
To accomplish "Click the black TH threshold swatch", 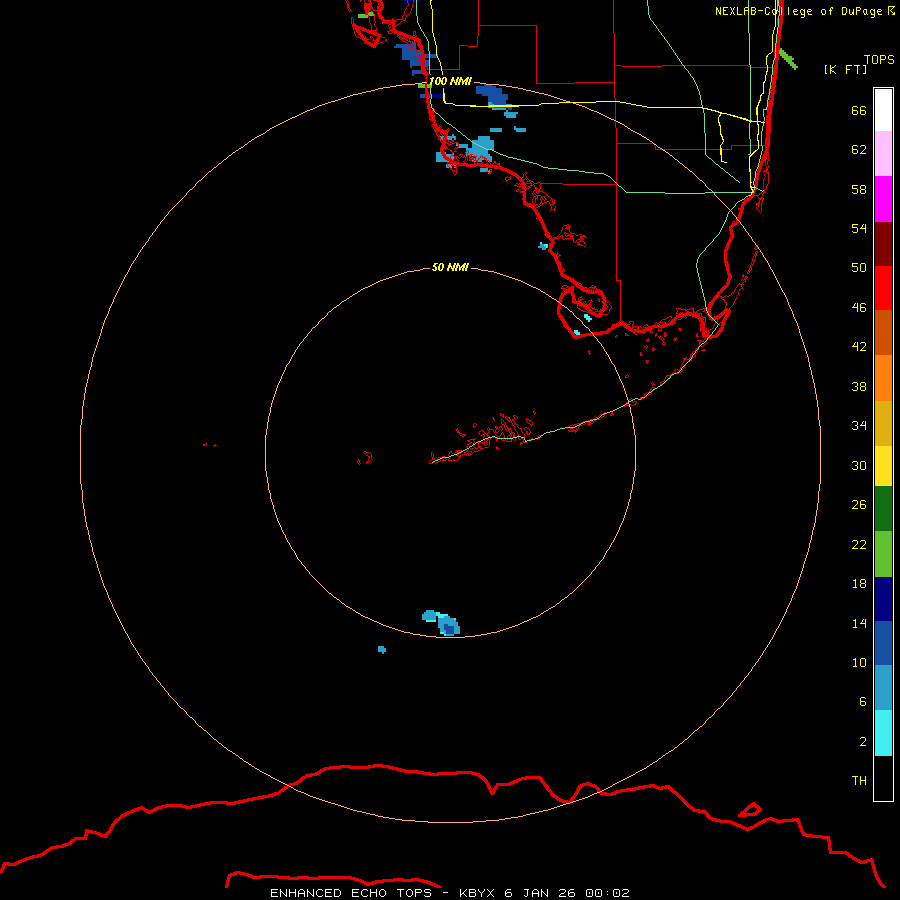I will pyautogui.click(x=883, y=777).
